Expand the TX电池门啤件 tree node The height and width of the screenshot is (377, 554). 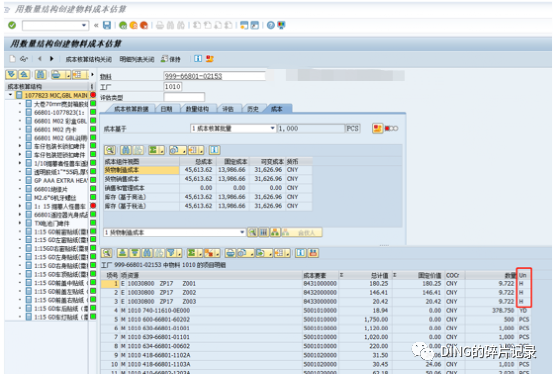[20, 223]
